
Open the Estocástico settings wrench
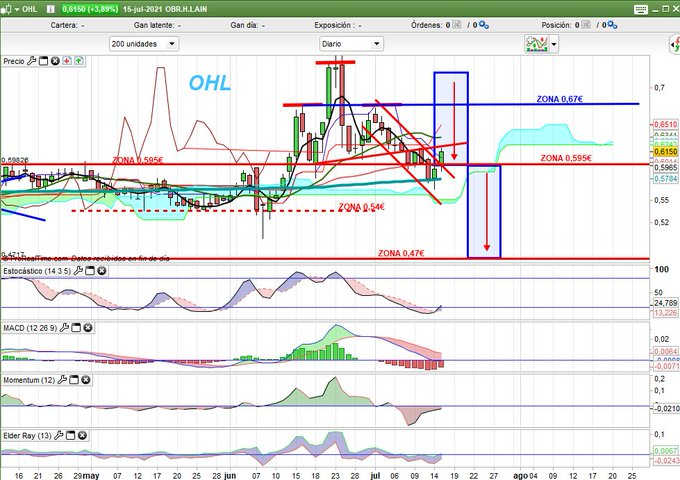tap(78, 271)
